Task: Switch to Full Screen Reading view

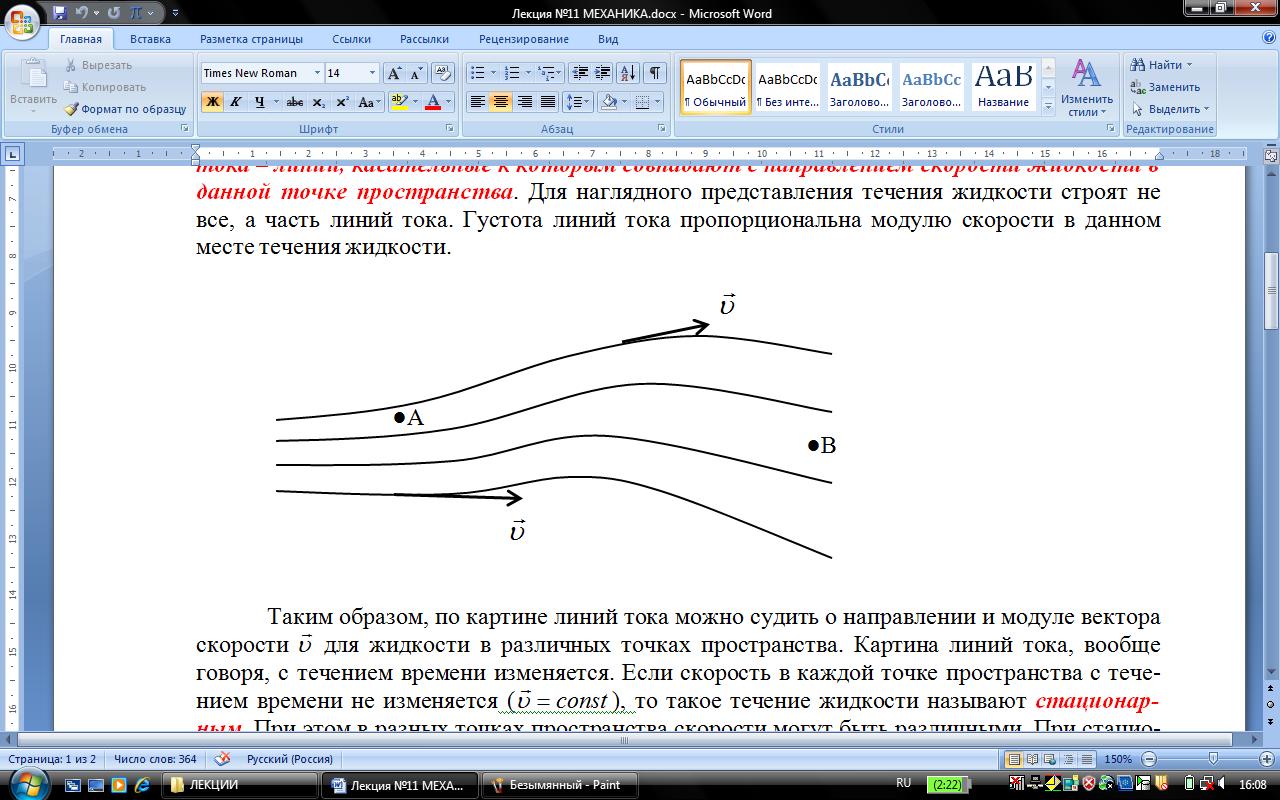Action: pos(1033,759)
